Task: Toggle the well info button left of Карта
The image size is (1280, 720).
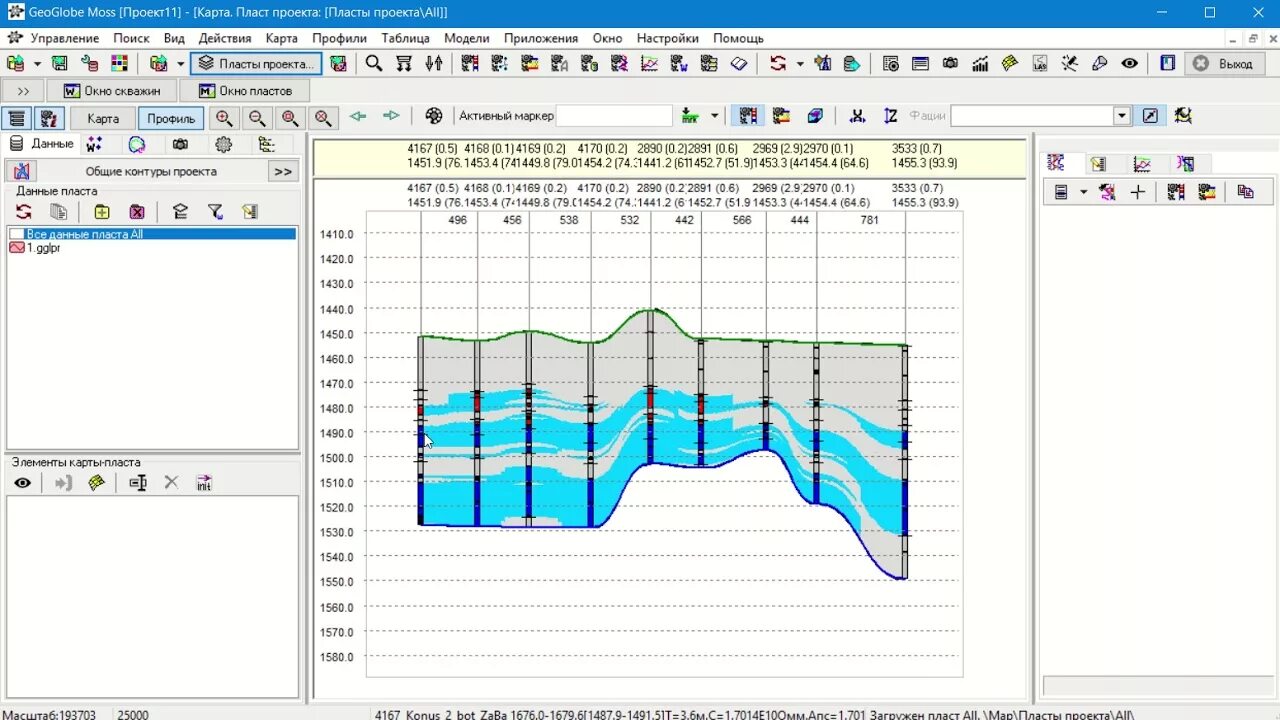Action: point(48,118)
